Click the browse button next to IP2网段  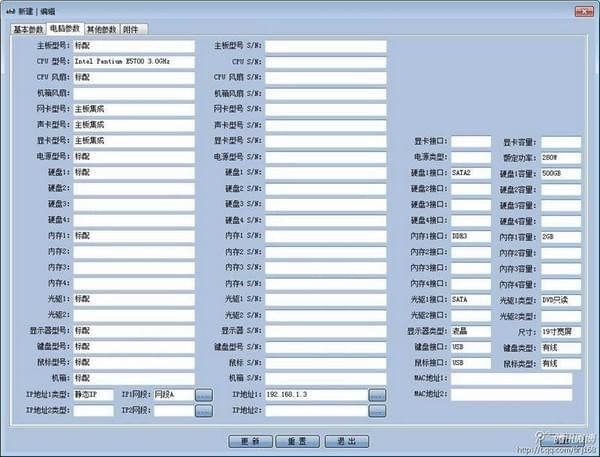(x=204, y=411)
